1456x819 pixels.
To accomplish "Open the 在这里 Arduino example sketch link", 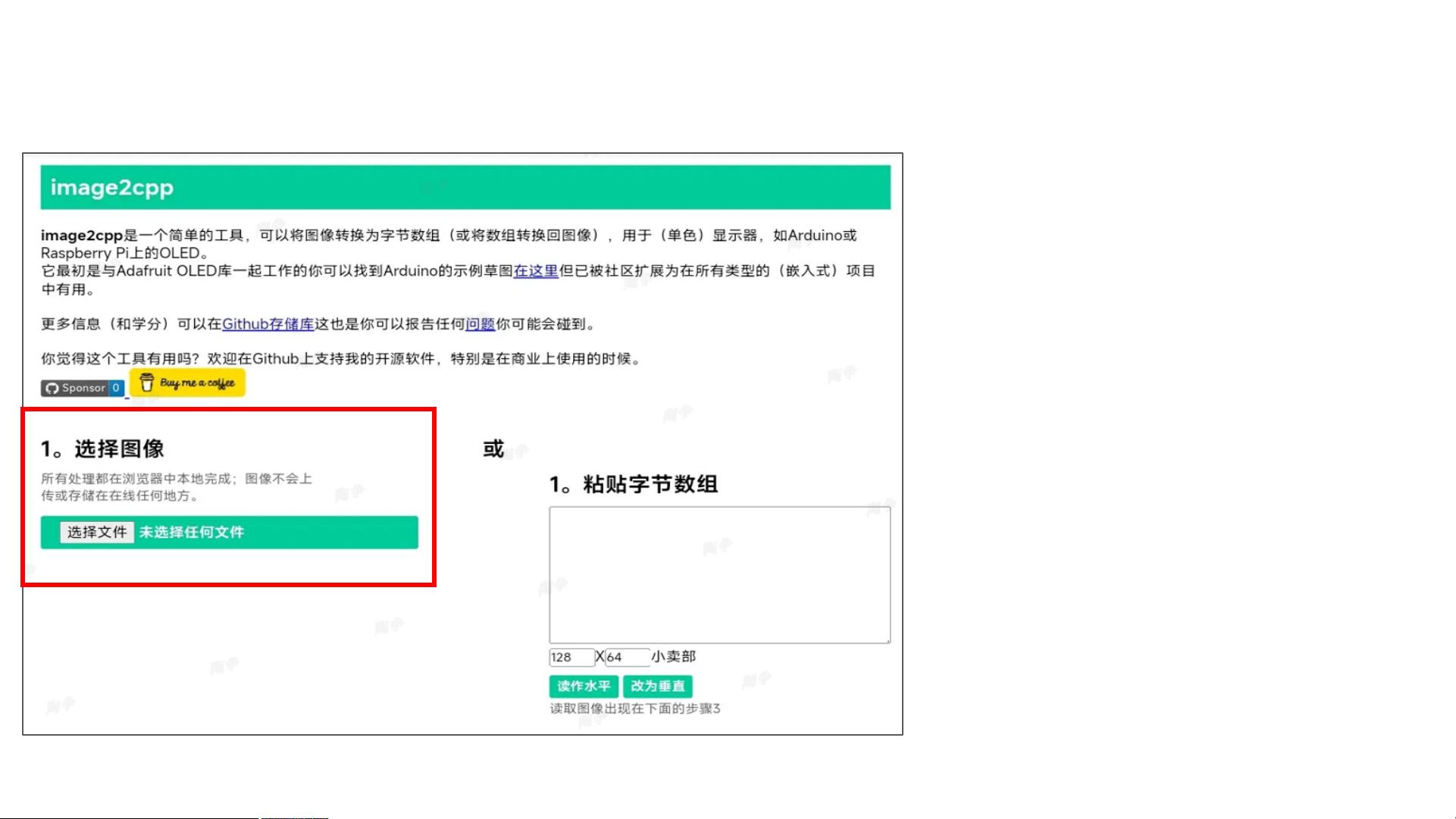I will (x=535, y=271).
